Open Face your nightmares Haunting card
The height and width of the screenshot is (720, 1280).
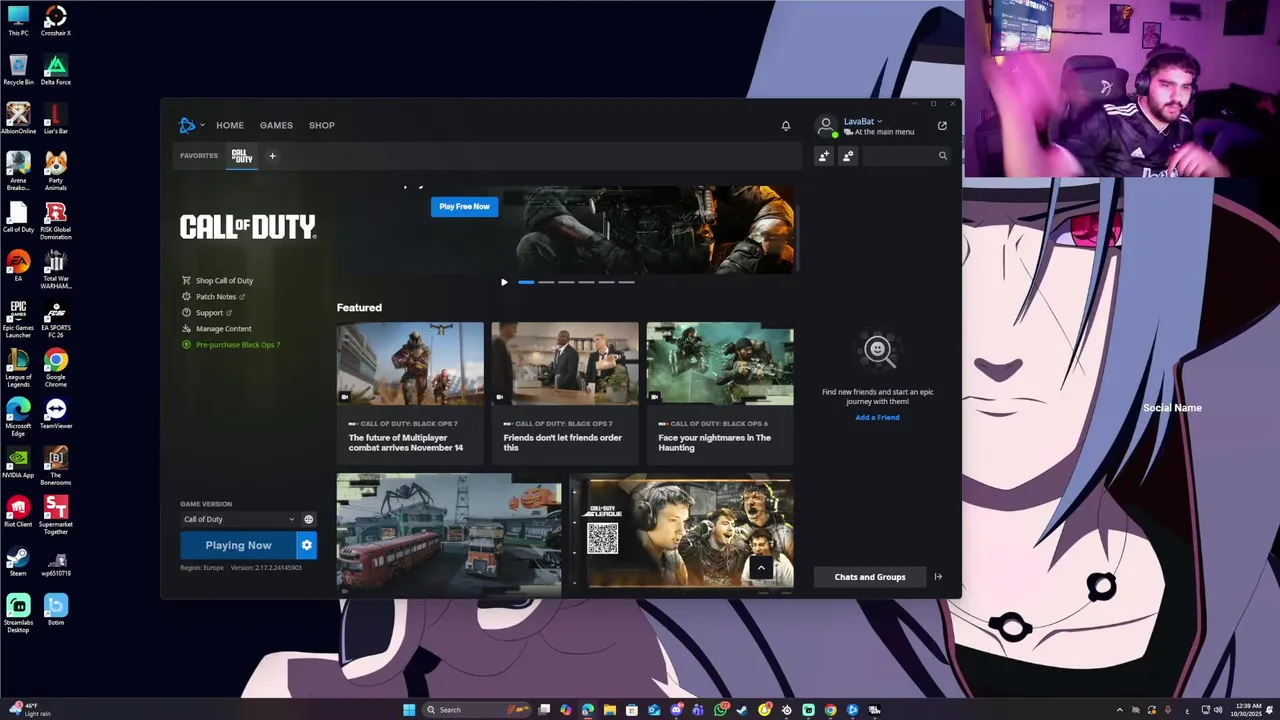point(720,393)
